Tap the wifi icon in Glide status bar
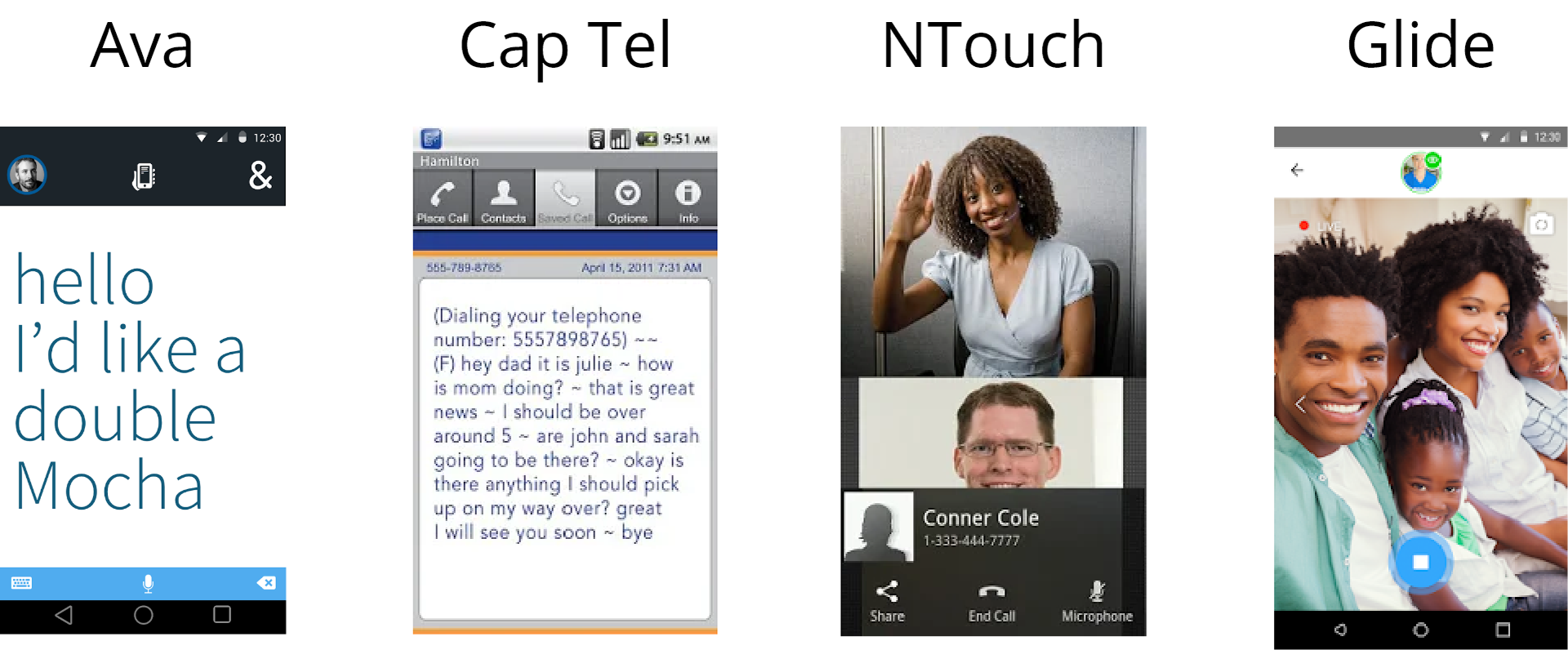Image resolution: width=1568 pixels, height=650 pixels. pos(1485,137)
